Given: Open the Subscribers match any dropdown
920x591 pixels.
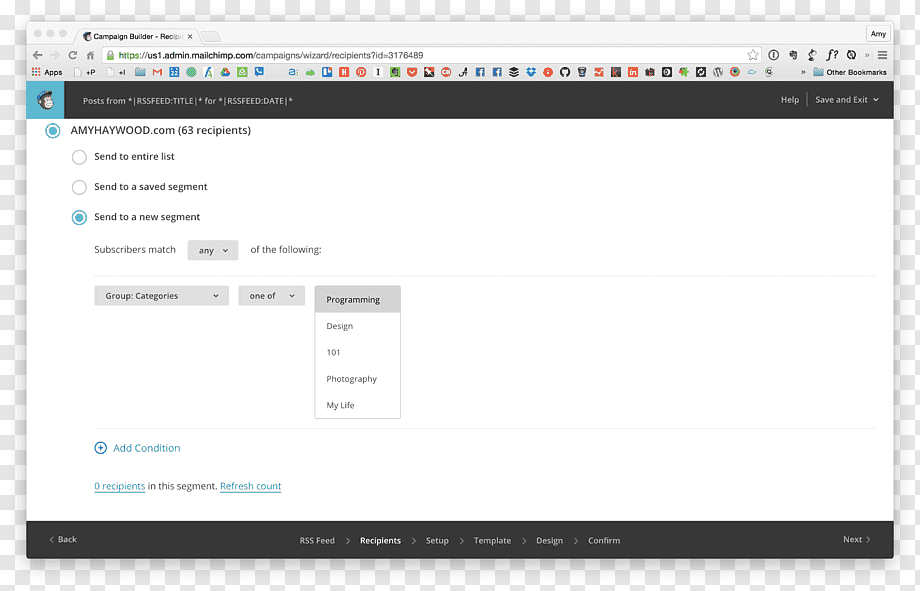Looking at the screenshot, I should coord(213,250).
